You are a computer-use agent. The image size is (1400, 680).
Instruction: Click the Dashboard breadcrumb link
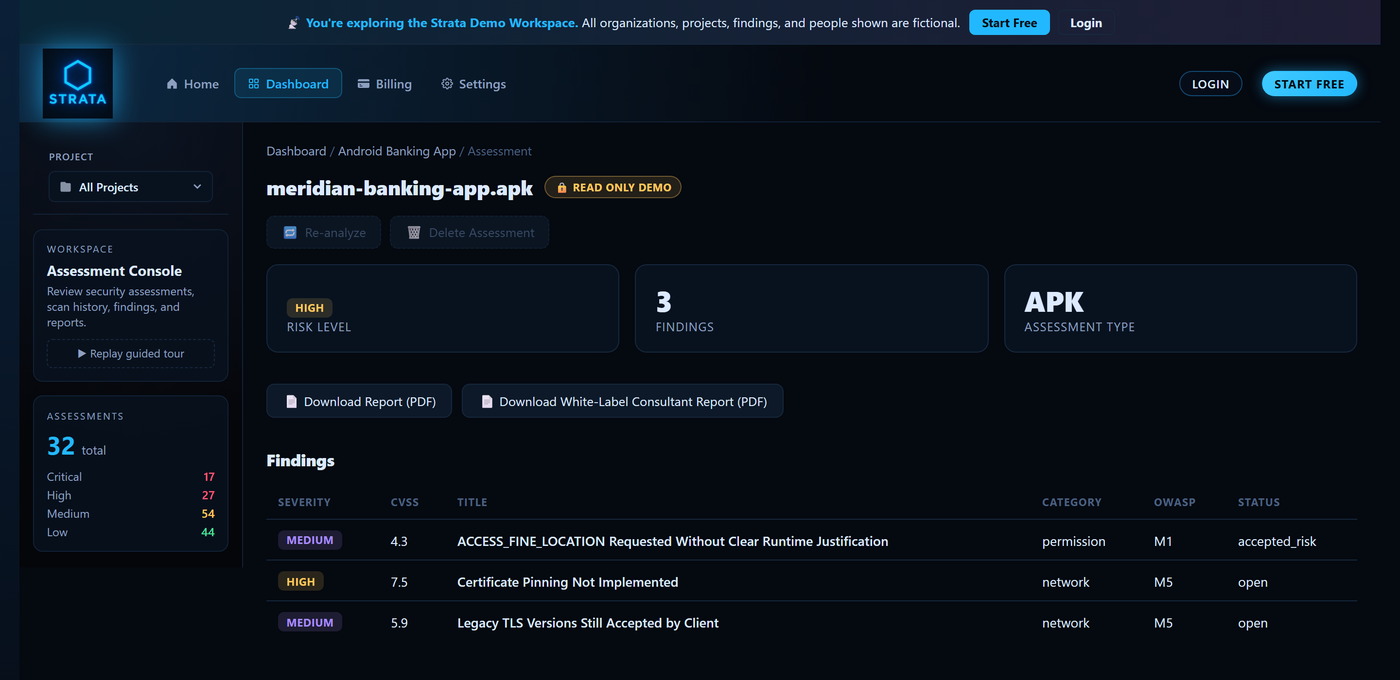tap(296, 151)
